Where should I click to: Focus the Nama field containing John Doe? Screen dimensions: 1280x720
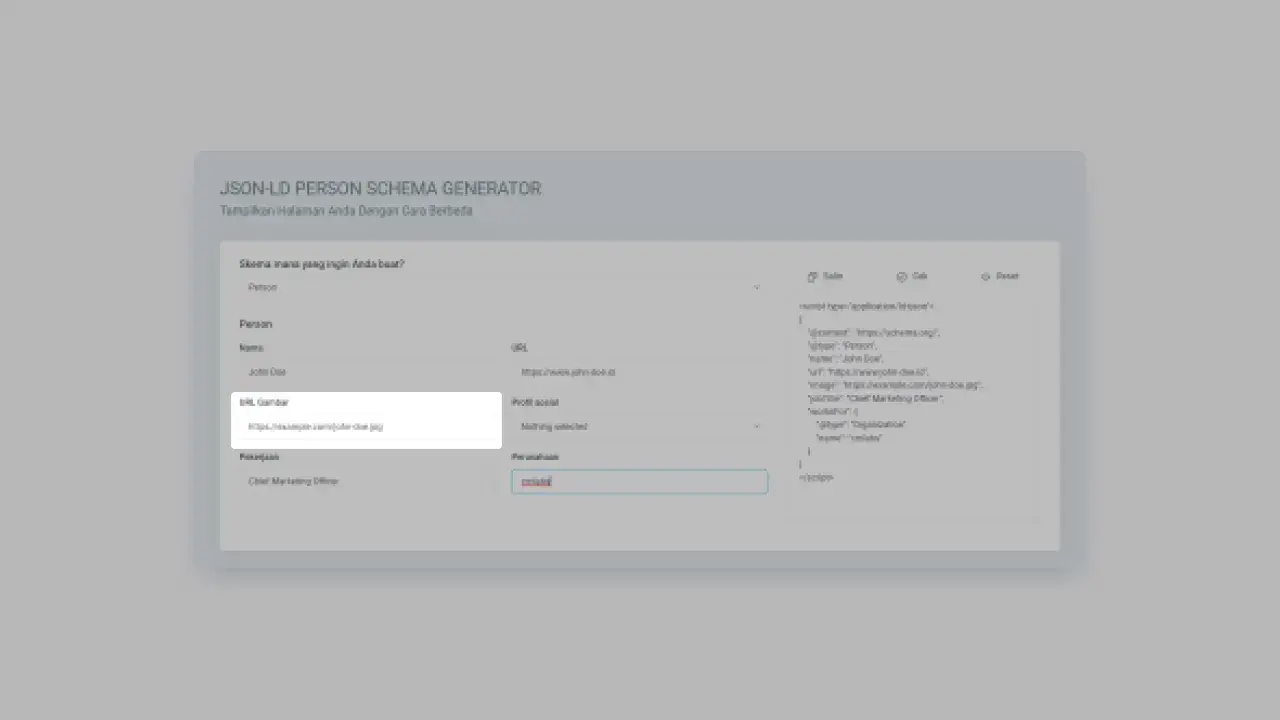[368, 372]
